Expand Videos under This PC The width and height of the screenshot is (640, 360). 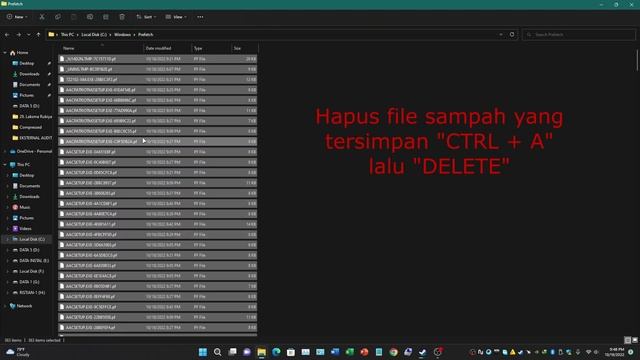7,229
